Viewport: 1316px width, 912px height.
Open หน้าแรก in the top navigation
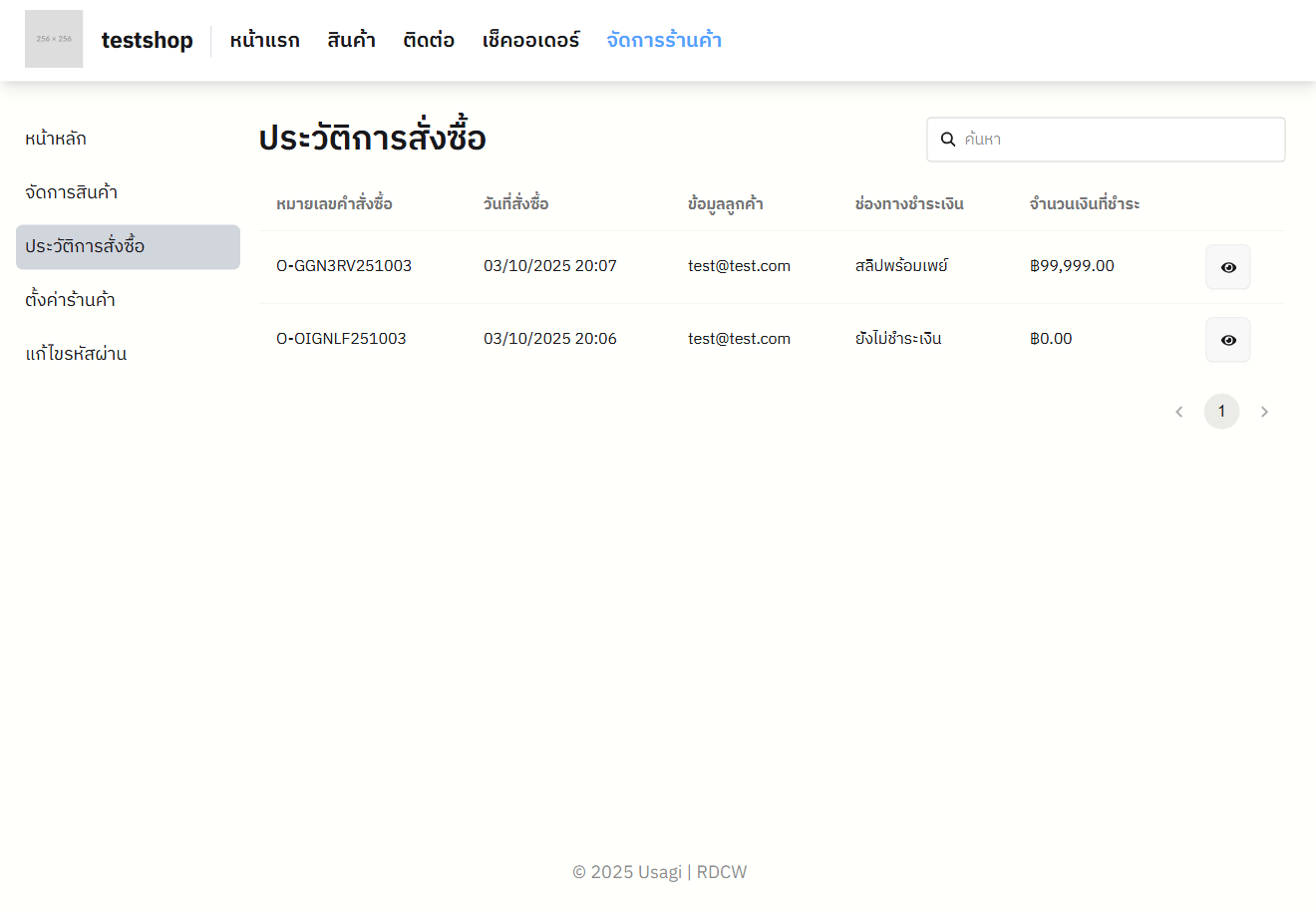coord(264,40)
